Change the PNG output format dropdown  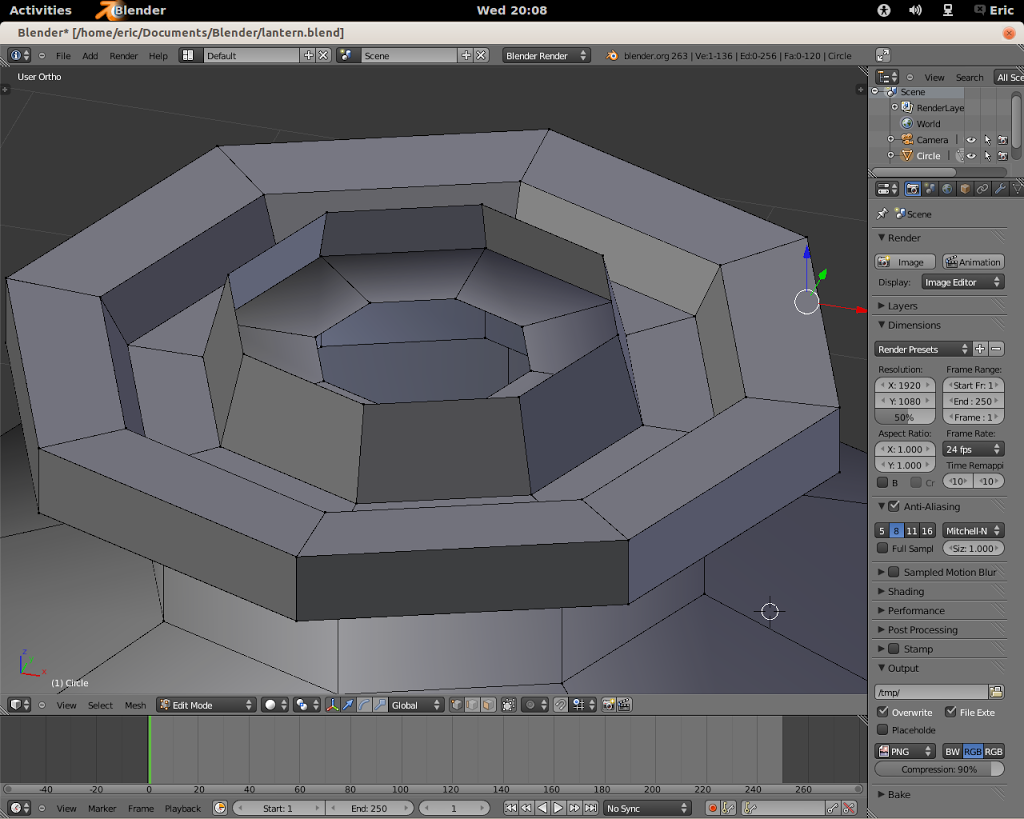click(905, 751)
